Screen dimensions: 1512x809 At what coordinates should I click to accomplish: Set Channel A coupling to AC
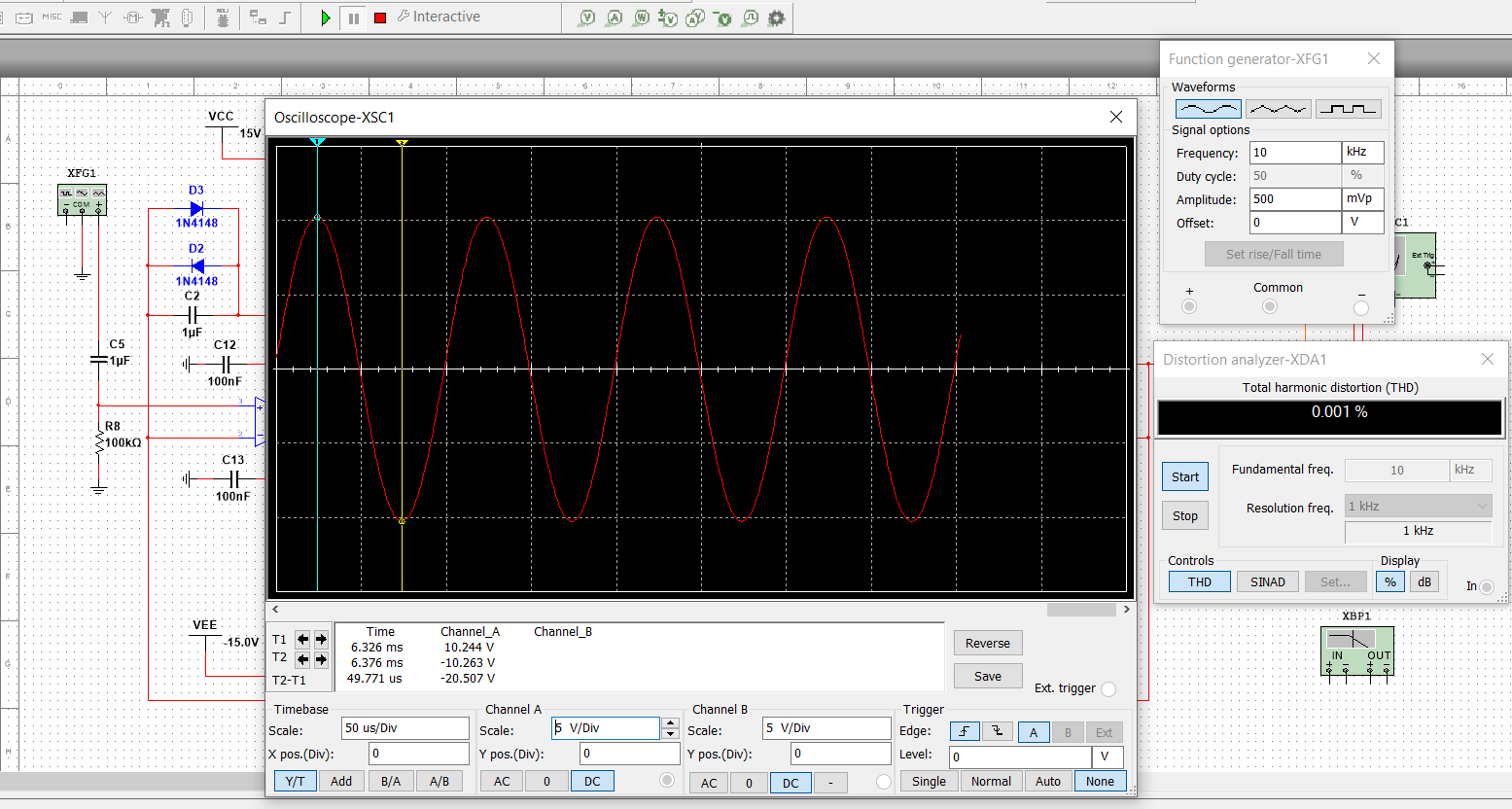(502, 781)
